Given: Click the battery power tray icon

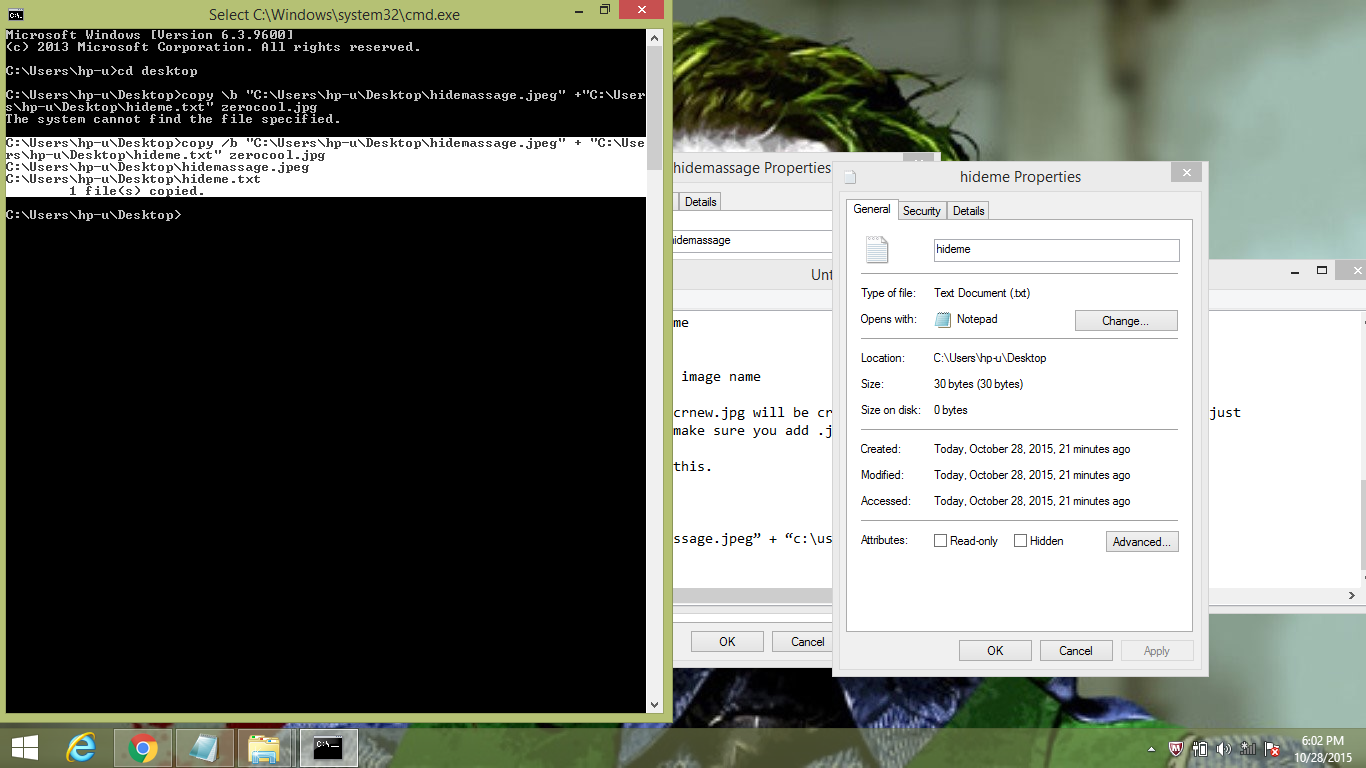Looking at the screenshot, I should (x=1201, y=748).
